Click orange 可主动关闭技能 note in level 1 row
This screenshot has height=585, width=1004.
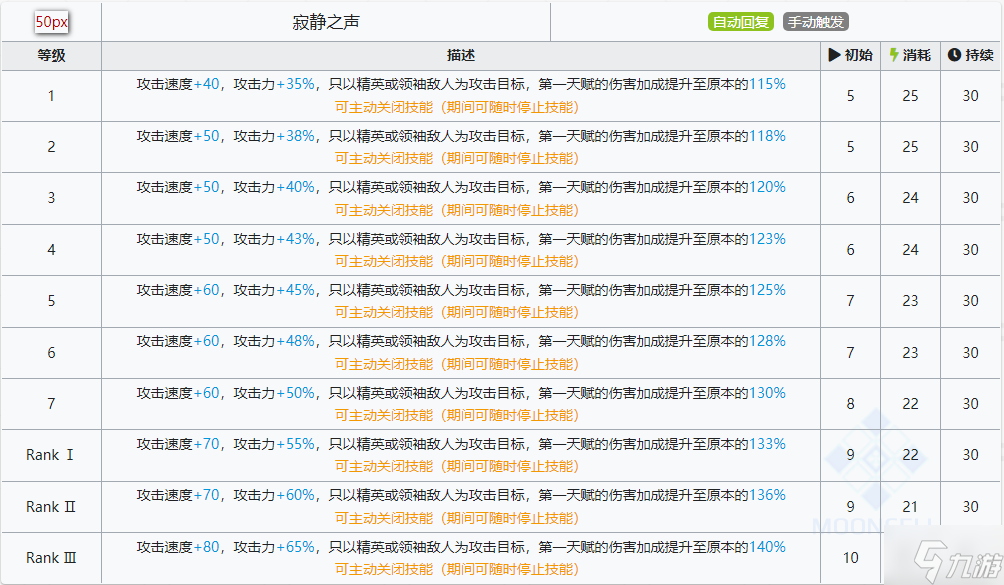click(x=457, y=107)
